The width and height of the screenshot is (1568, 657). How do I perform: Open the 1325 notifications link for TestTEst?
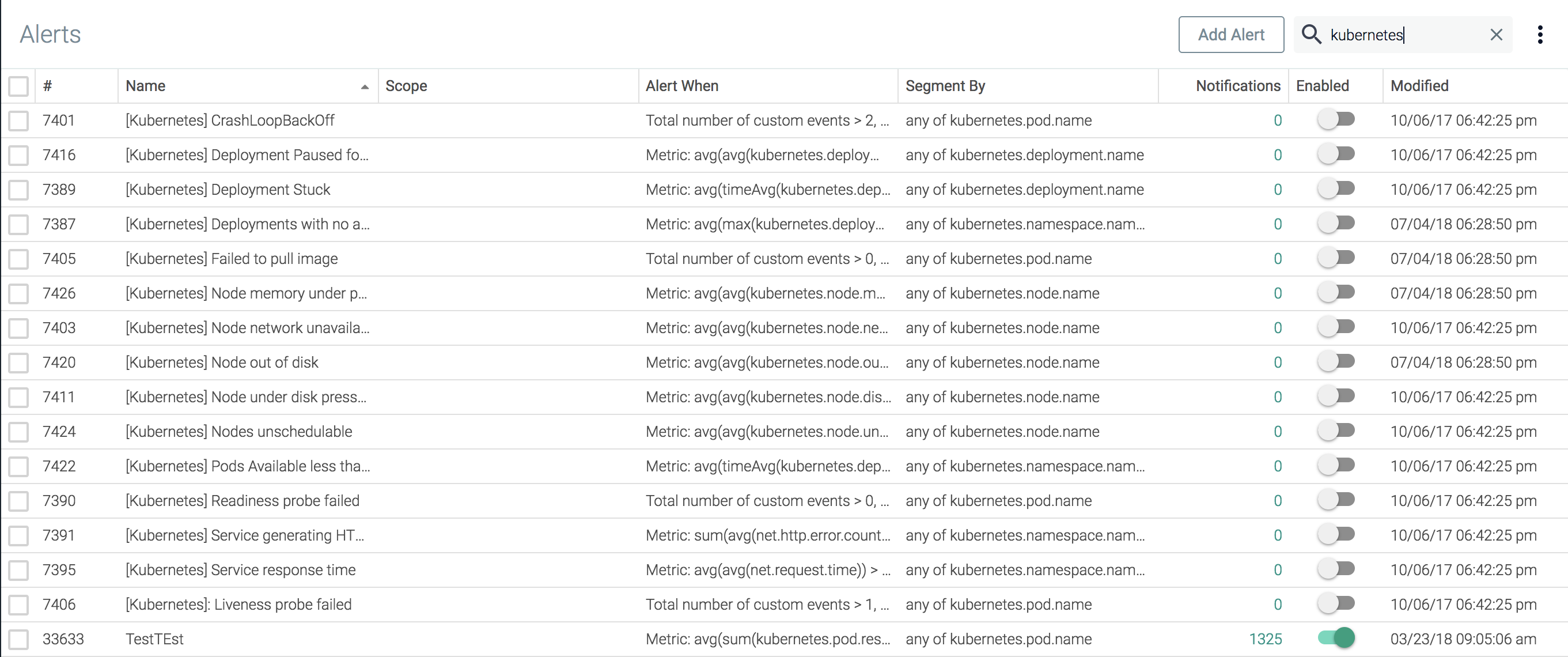pos(1265,639)
